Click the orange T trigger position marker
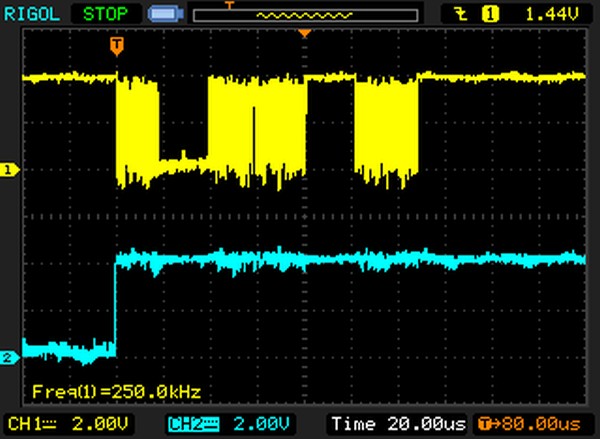 117,45
